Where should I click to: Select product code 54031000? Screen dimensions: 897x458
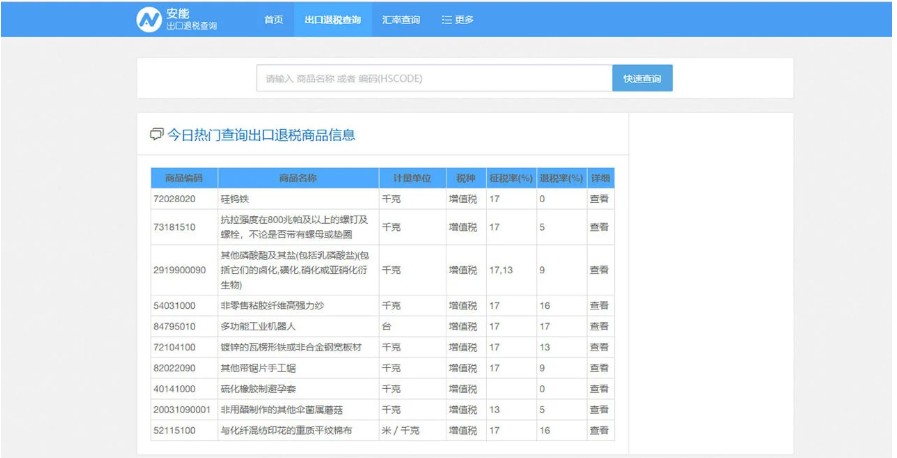pos(174,306)
